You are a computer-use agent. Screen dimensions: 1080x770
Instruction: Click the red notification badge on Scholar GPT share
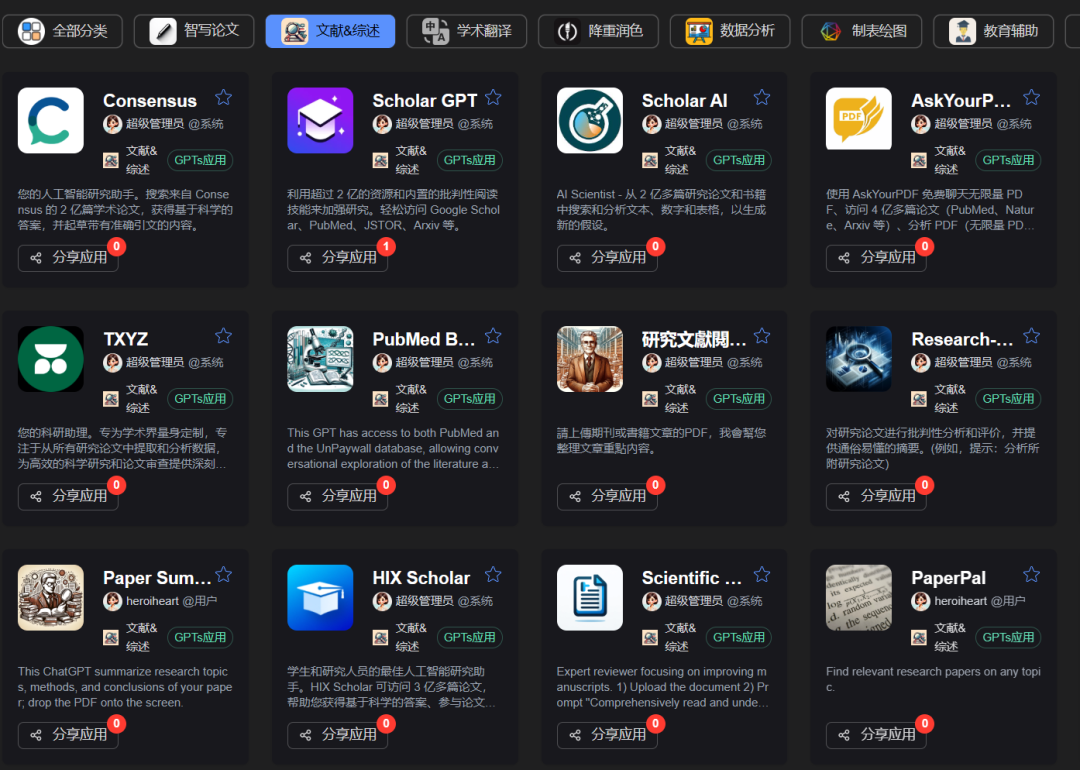pyautogui.click(x=386, y=247)
